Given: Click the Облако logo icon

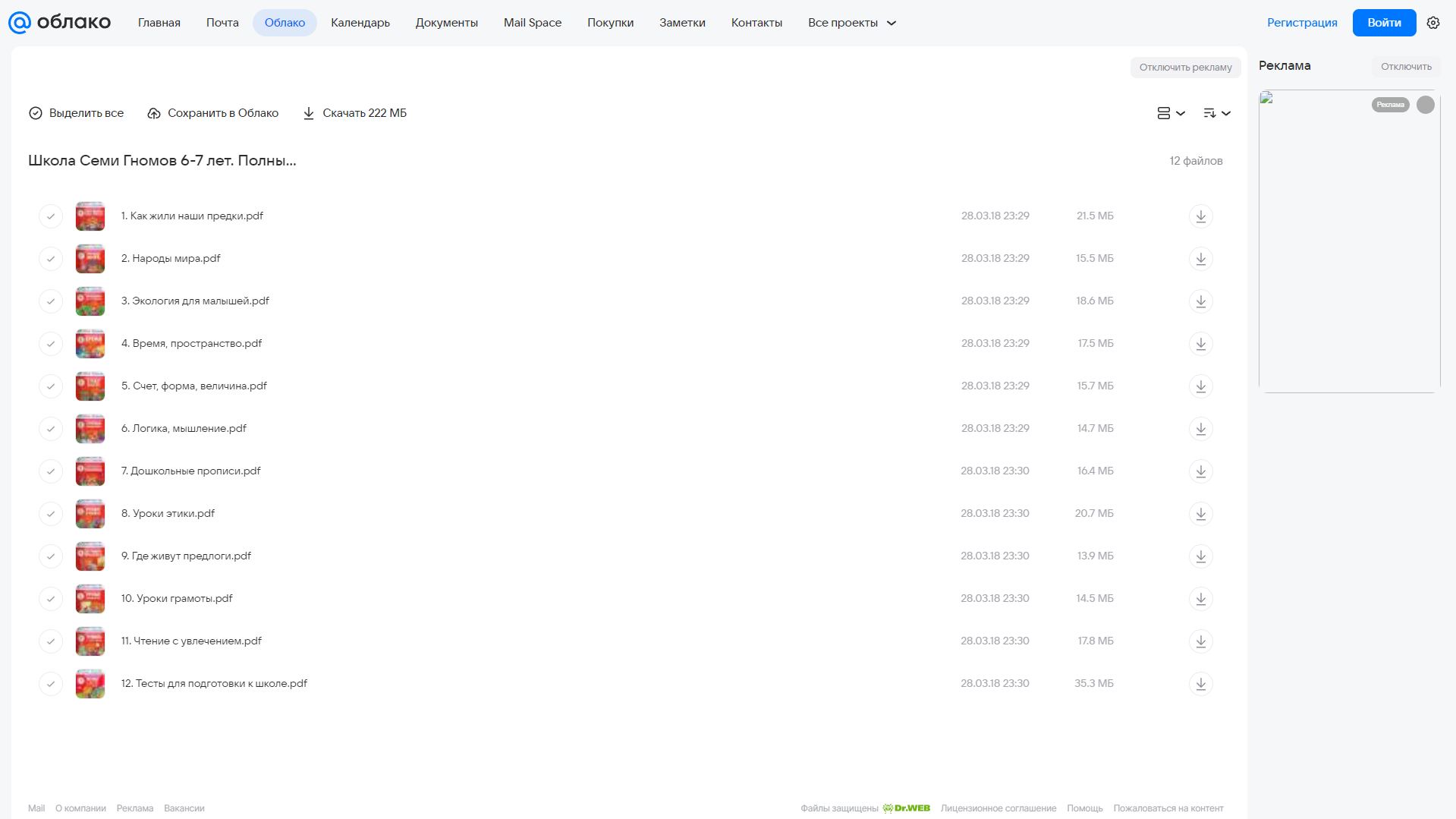Looking at the screenshot, I should tap(20, 23).
